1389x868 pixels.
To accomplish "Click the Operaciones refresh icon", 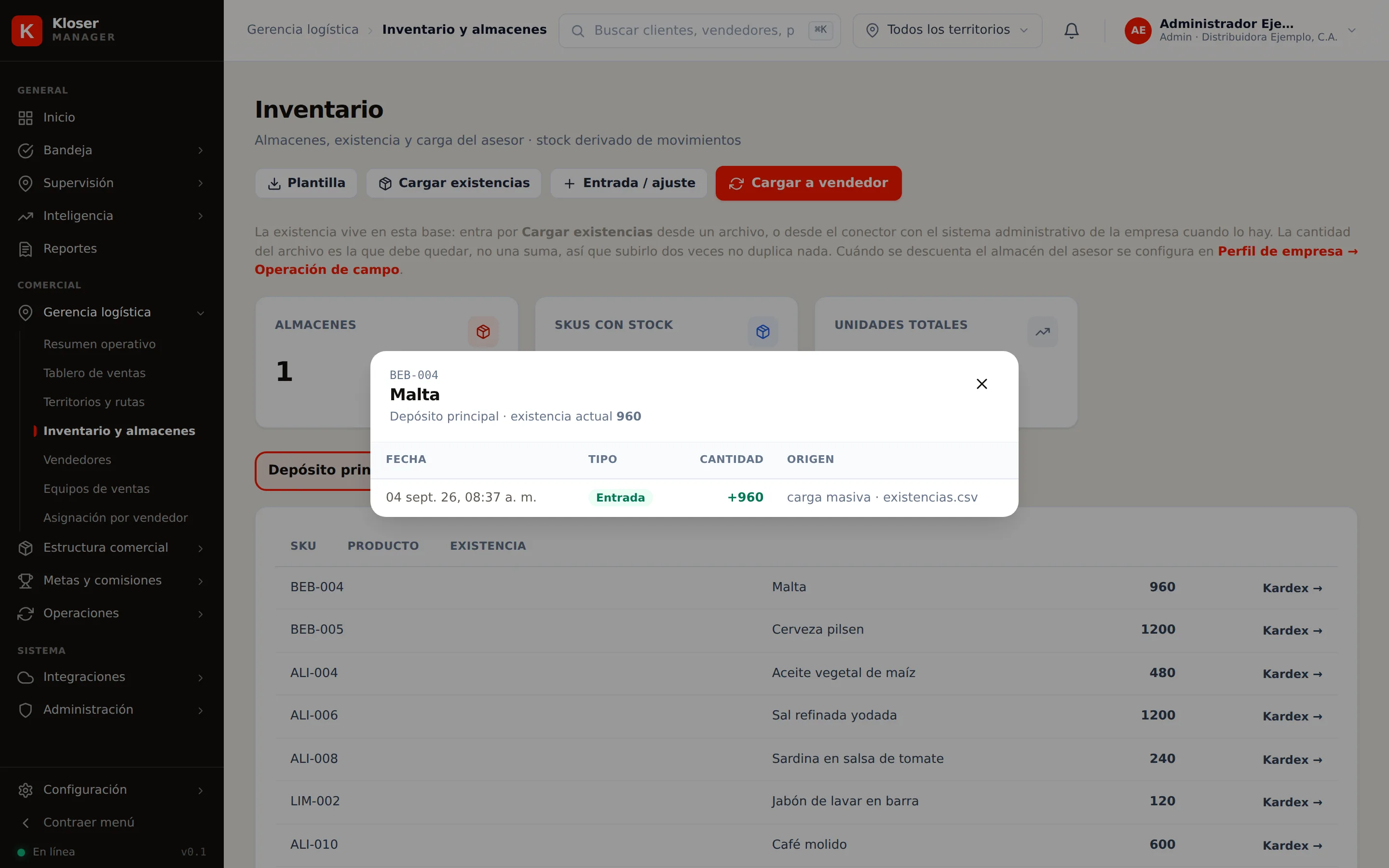I will (x=25, y=613).
